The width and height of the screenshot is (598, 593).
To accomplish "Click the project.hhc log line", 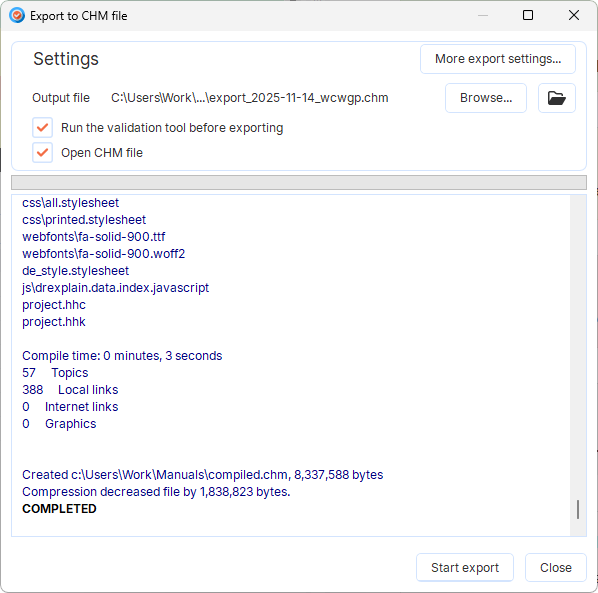I will (54, 305).
